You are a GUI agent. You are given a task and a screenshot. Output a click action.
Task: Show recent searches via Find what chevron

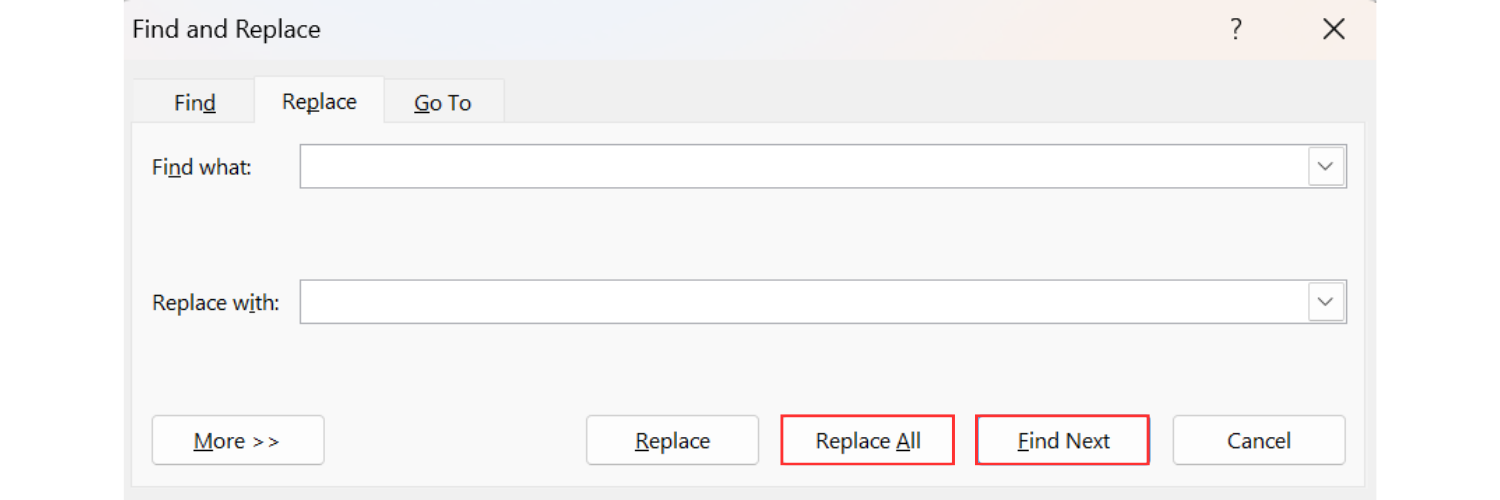pos(1326,166)
